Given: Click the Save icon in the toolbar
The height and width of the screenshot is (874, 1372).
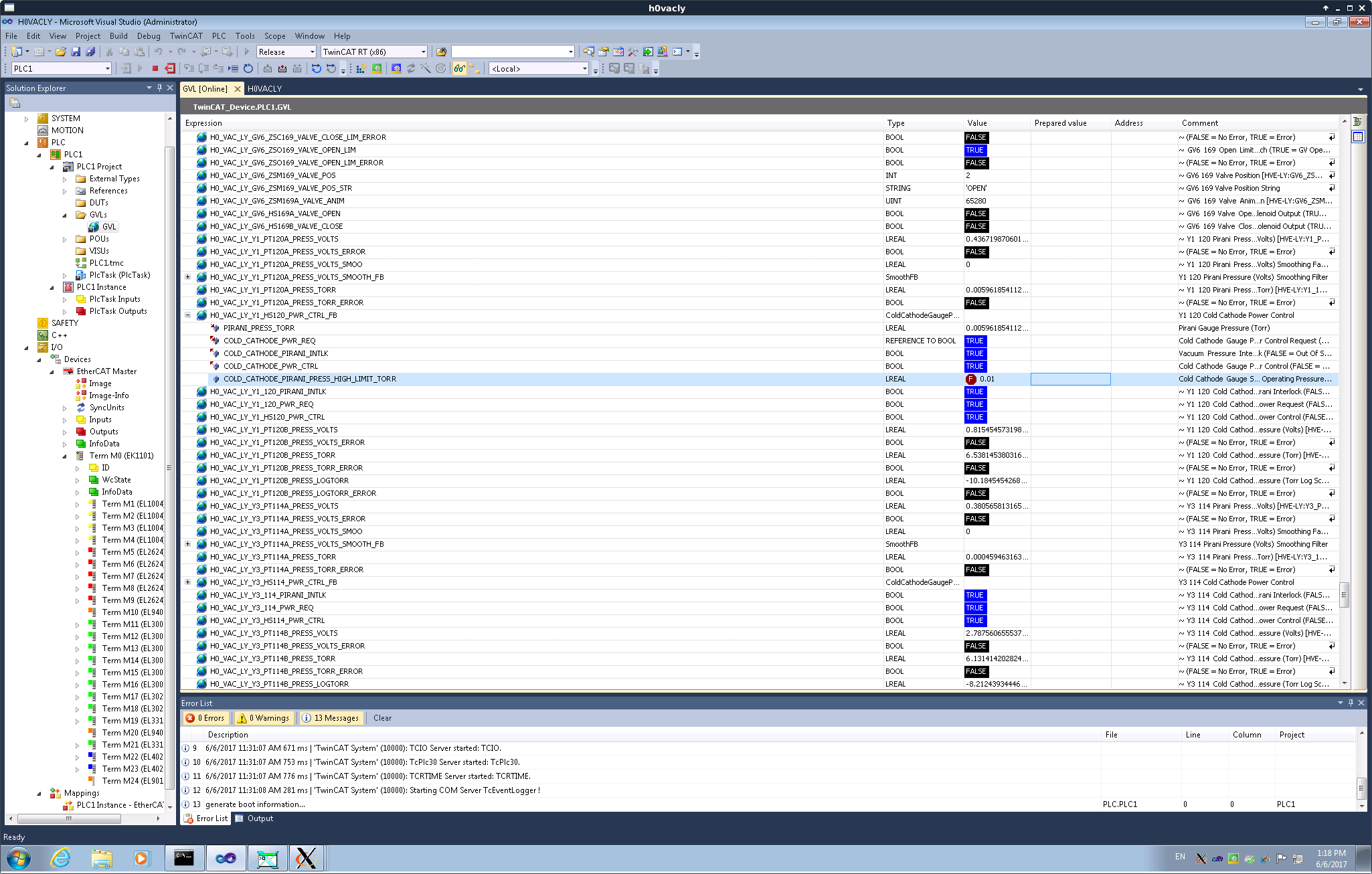Looking at the screenshot, I should (76, 52).
